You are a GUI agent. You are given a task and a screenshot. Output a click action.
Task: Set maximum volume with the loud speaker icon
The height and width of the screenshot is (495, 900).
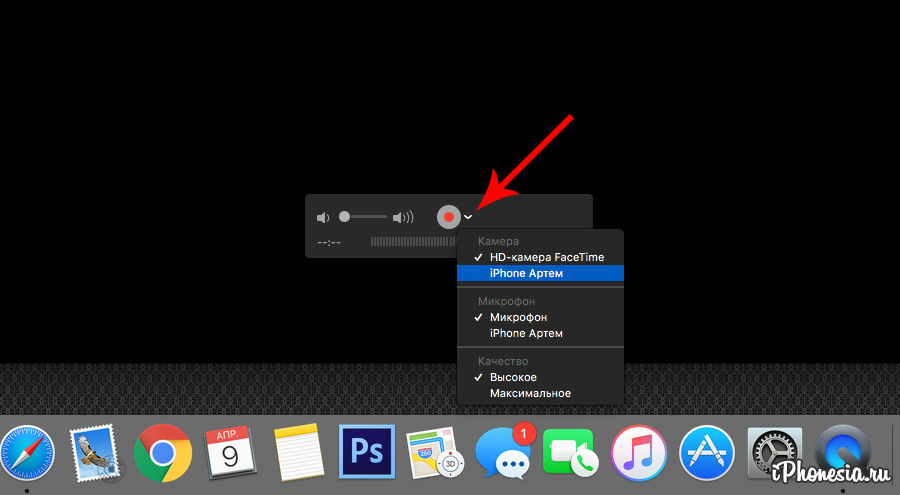pos(403,218)
